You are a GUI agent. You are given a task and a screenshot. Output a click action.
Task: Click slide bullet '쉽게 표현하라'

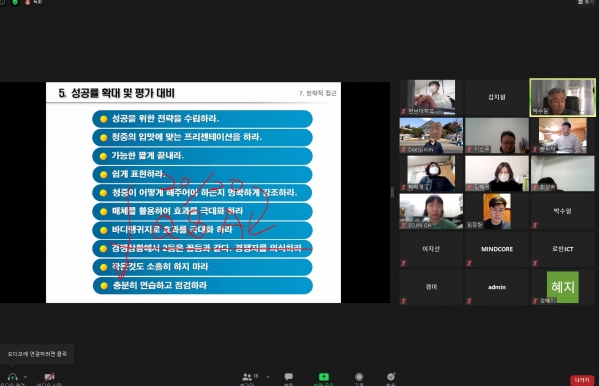tap(202, 174)
